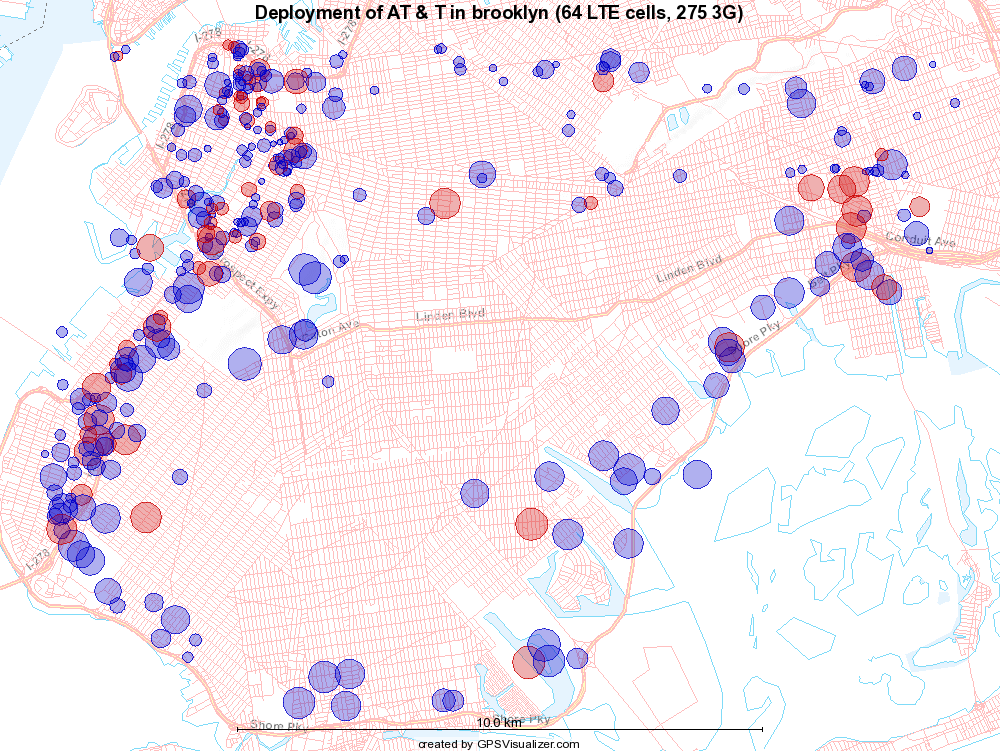Screen dimensions: 1000x751
Task: Click the diagonally drawn 'Linden Blvd' road label
Action: pyautogui.click(x=689, y=269)
